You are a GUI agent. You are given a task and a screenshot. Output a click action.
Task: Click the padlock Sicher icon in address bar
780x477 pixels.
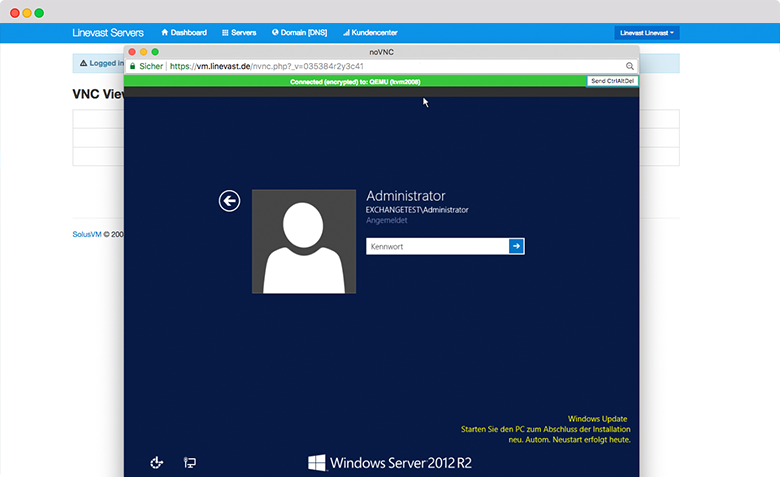tap(133, 66)
